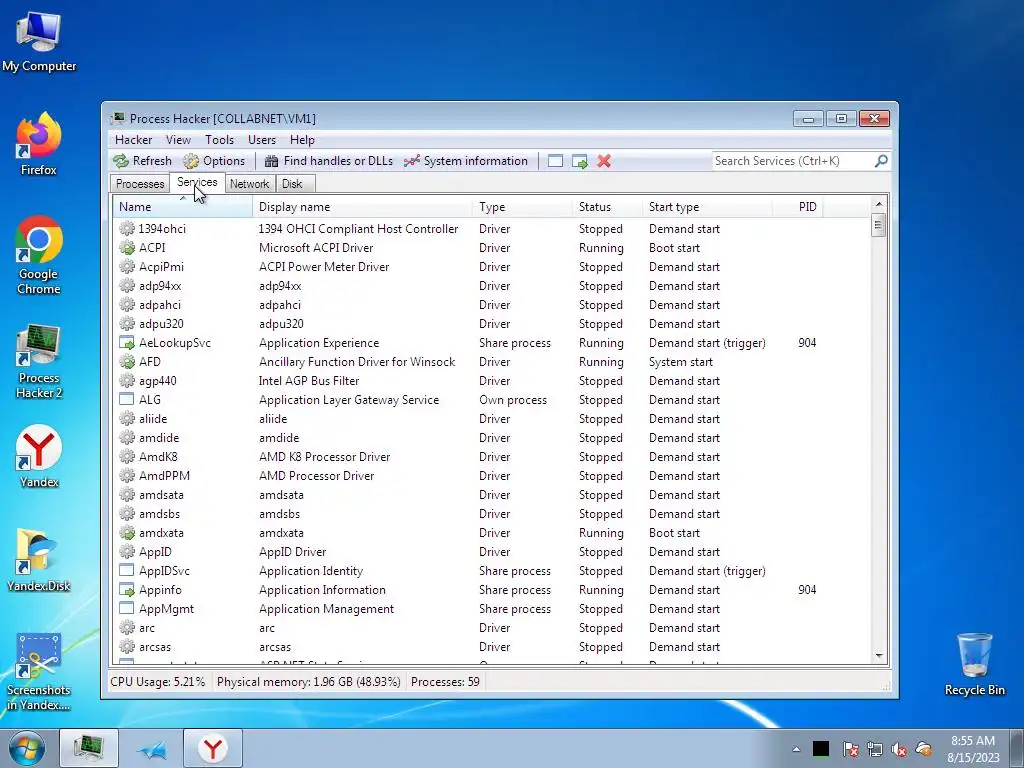This screenshot has width=1024, height=768.
Task: Click the services list scrollbar thumb
Action: coord(878,225)
